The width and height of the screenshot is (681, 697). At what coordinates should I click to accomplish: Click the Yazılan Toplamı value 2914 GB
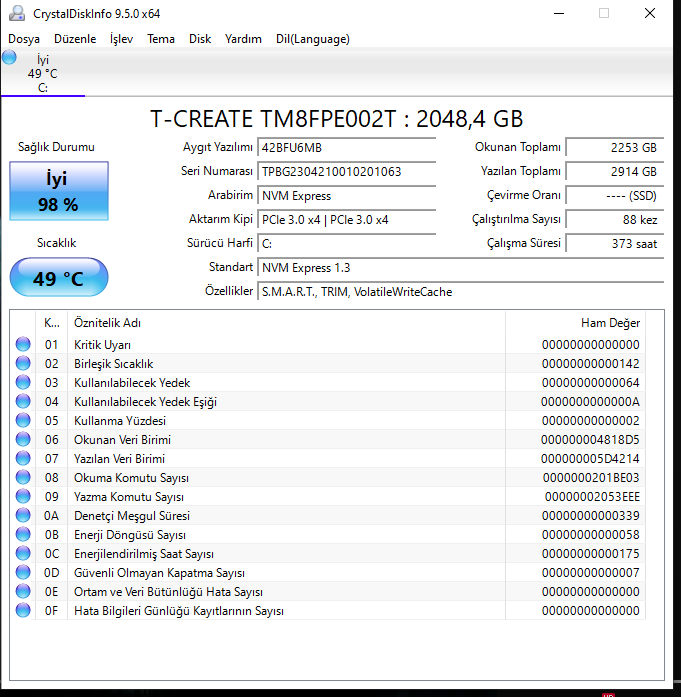(615, 172)
